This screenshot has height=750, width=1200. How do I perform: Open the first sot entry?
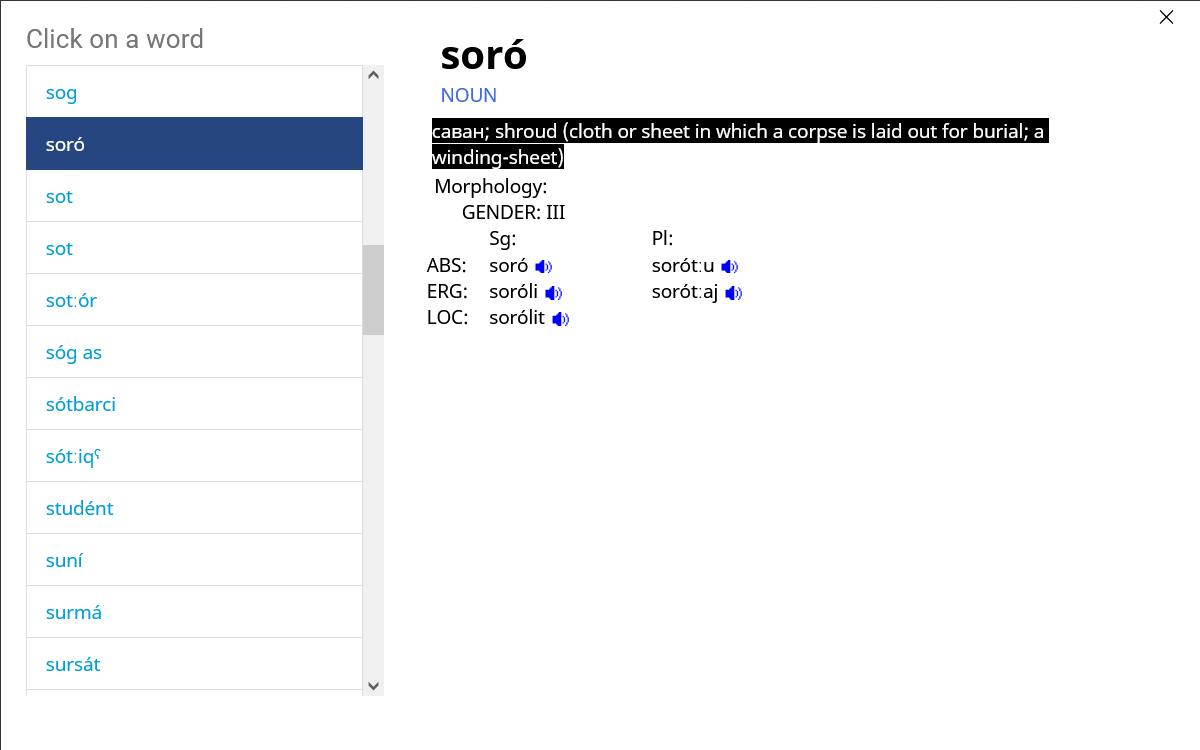pyautogui.click(x=194, y=196)
